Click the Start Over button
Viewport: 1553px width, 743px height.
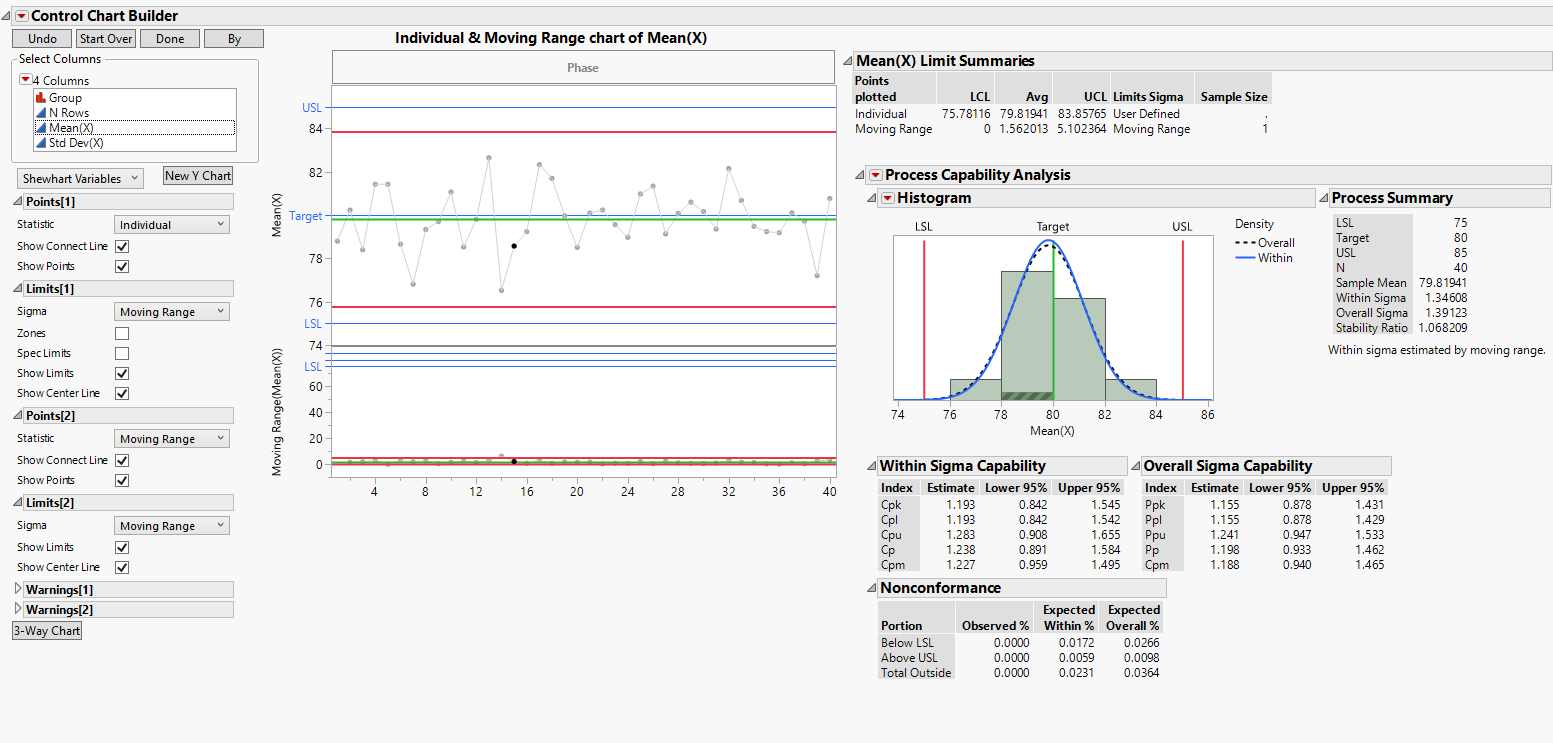coord(106,39)
